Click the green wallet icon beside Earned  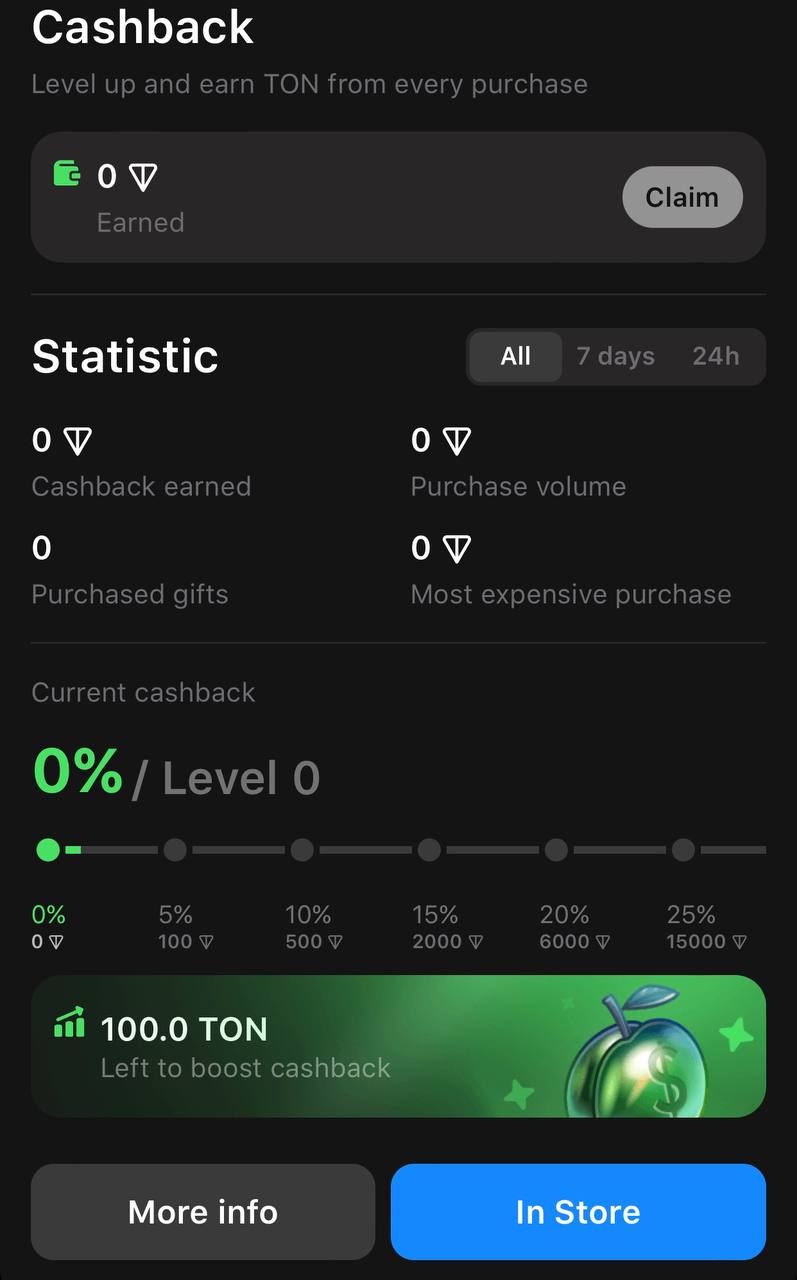[67, 173]
